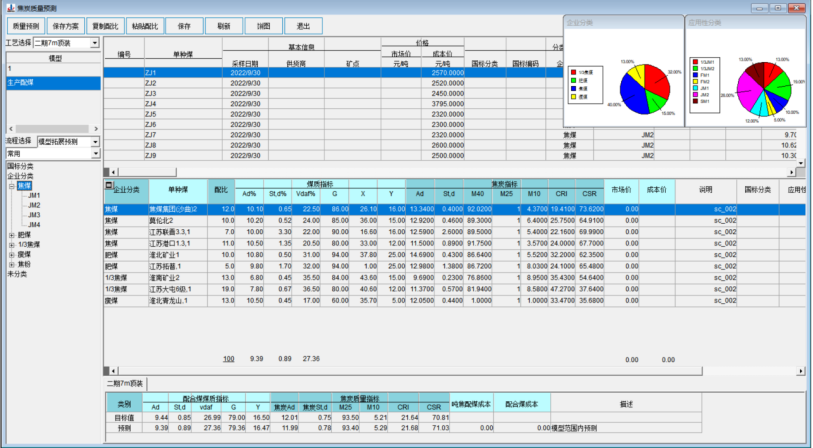Screen dimensions: 813x448
Task: Select JM1 in the tree
Action: 34,195
